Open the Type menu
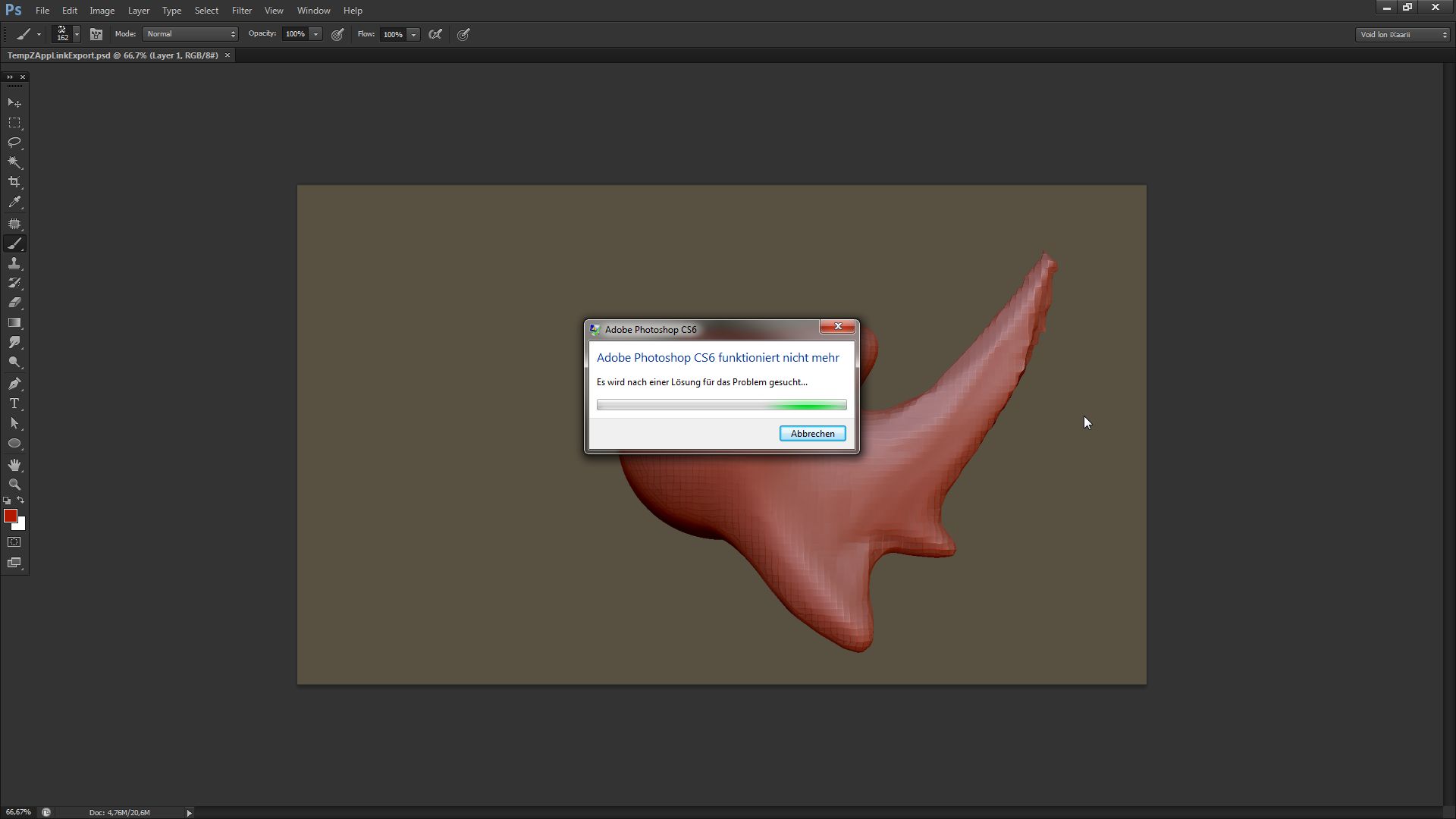The image size is (1456, 819). click(x=171, y=11)
